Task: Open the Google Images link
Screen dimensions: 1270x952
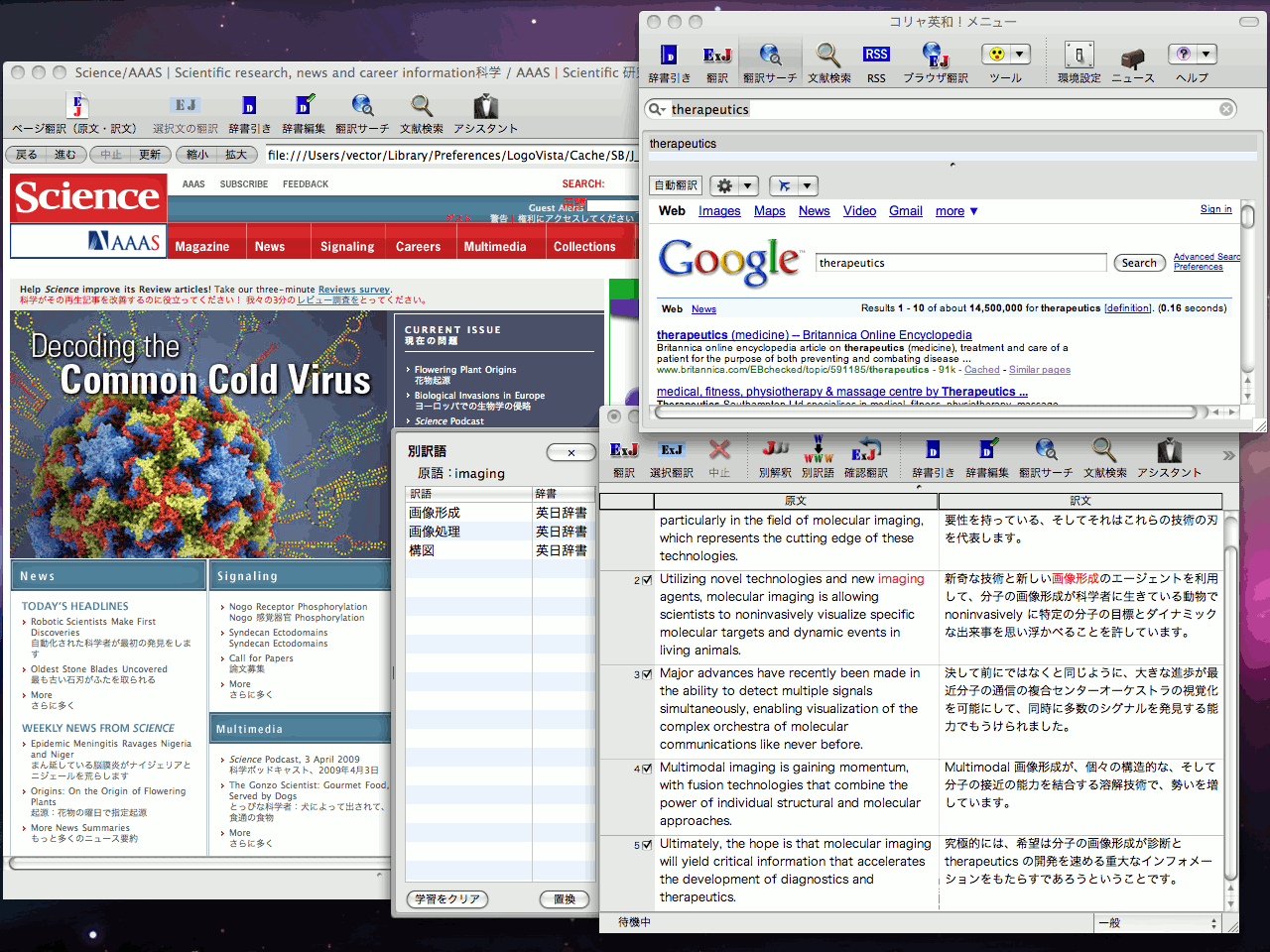Action: (719, 211)
